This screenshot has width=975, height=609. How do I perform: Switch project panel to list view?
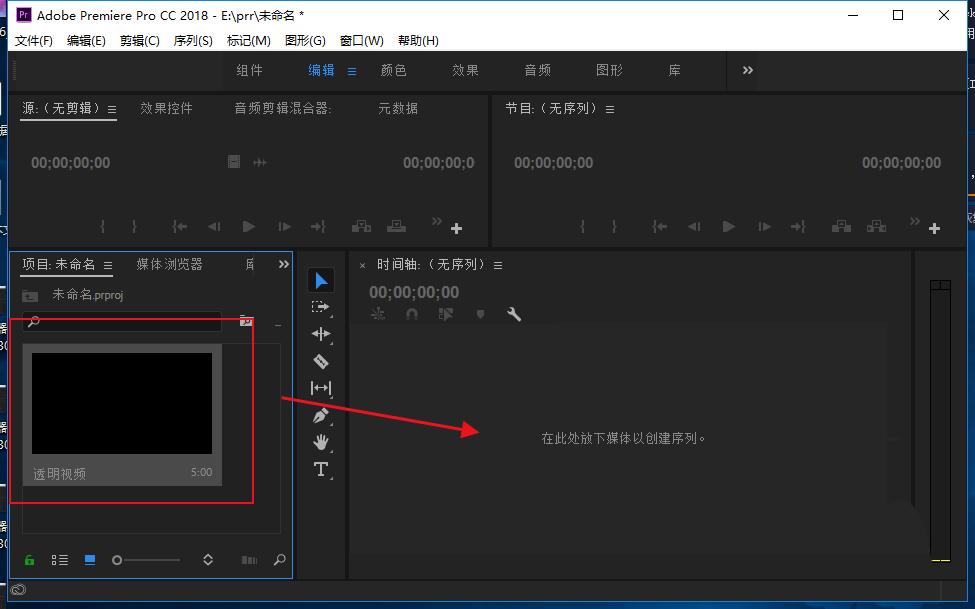click(60, 560)
